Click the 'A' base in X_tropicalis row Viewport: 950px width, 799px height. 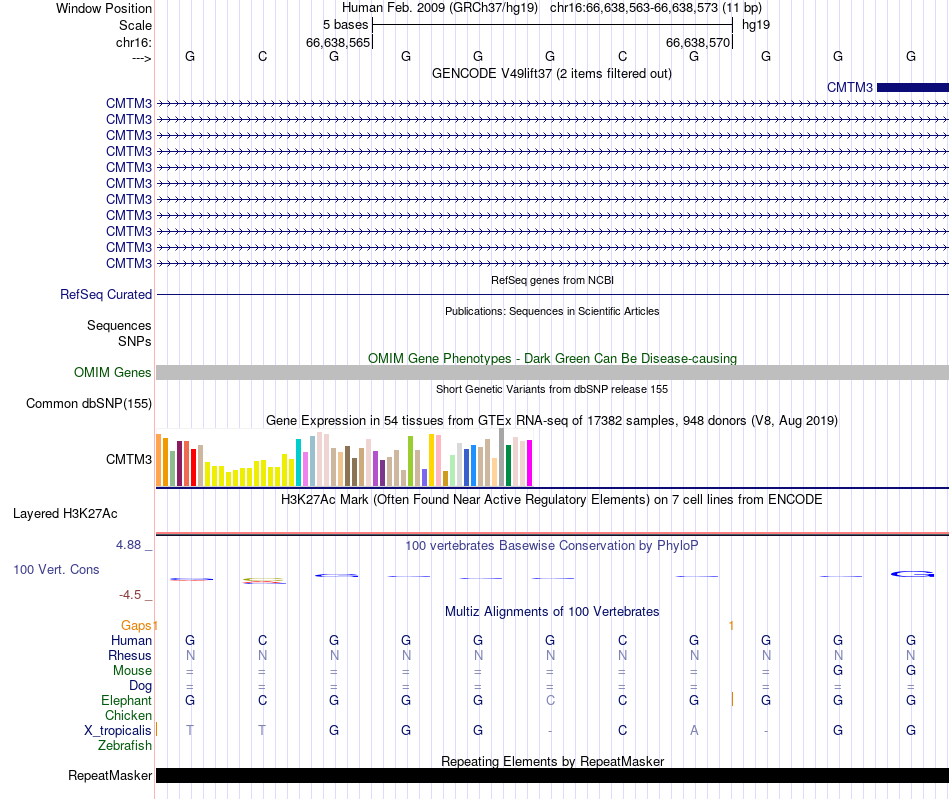tap(694, 731)
